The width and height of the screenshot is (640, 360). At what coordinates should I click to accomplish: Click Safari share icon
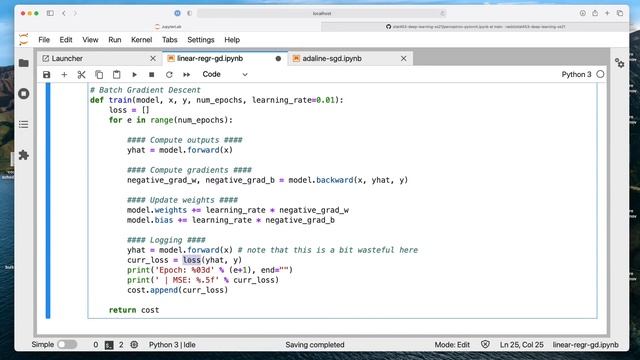click(595, 13)
